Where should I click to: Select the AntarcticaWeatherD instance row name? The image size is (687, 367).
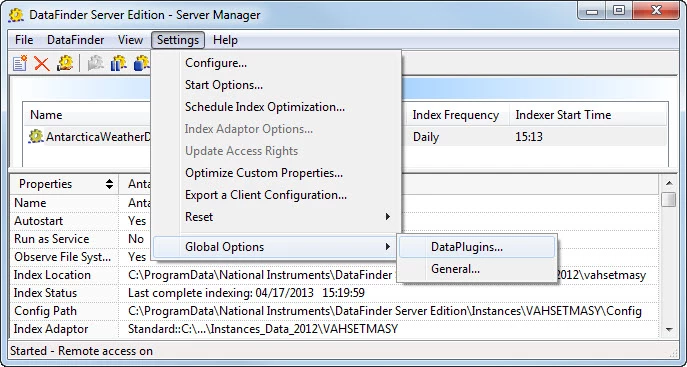coord(98,137)
